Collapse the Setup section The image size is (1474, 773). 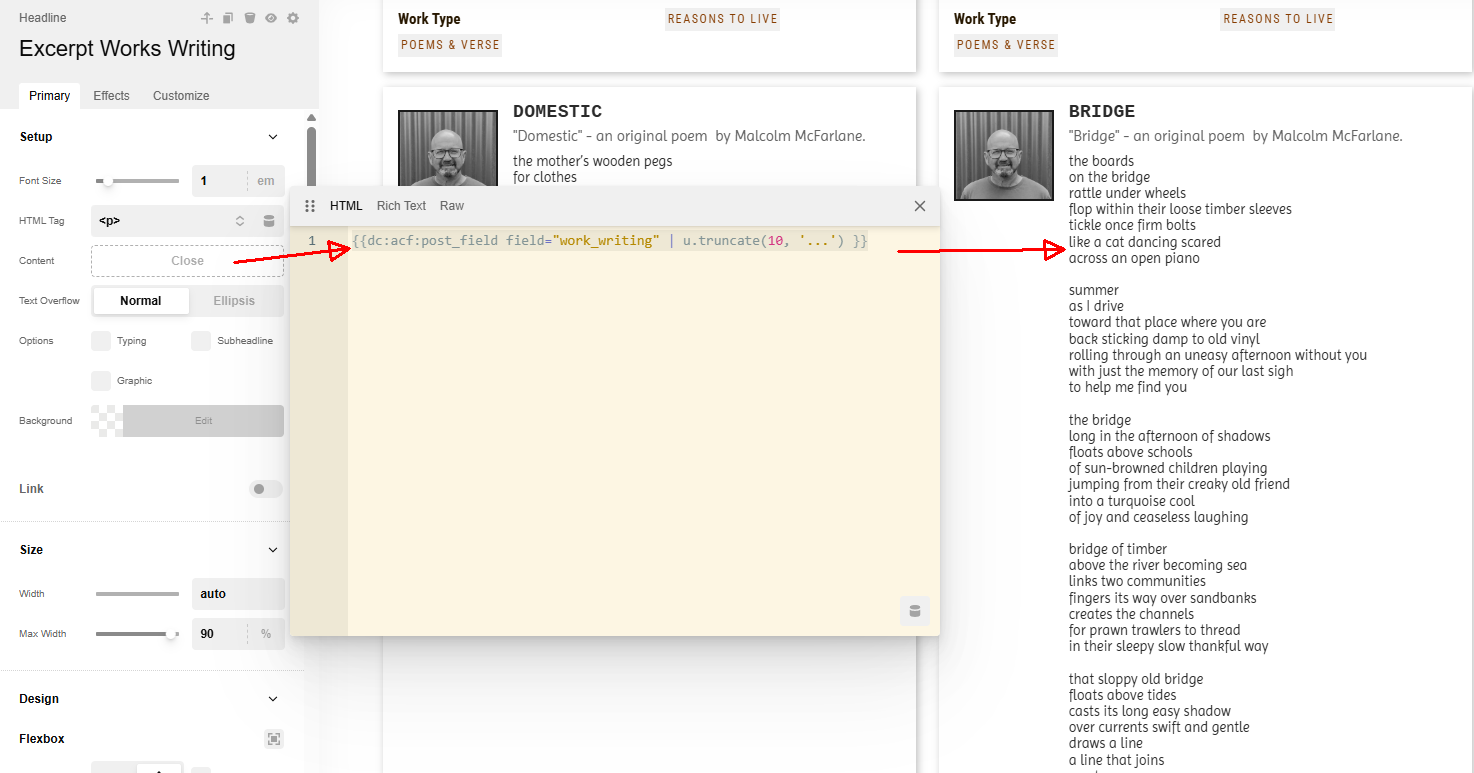pyautogui.click(x=273, y=137)
